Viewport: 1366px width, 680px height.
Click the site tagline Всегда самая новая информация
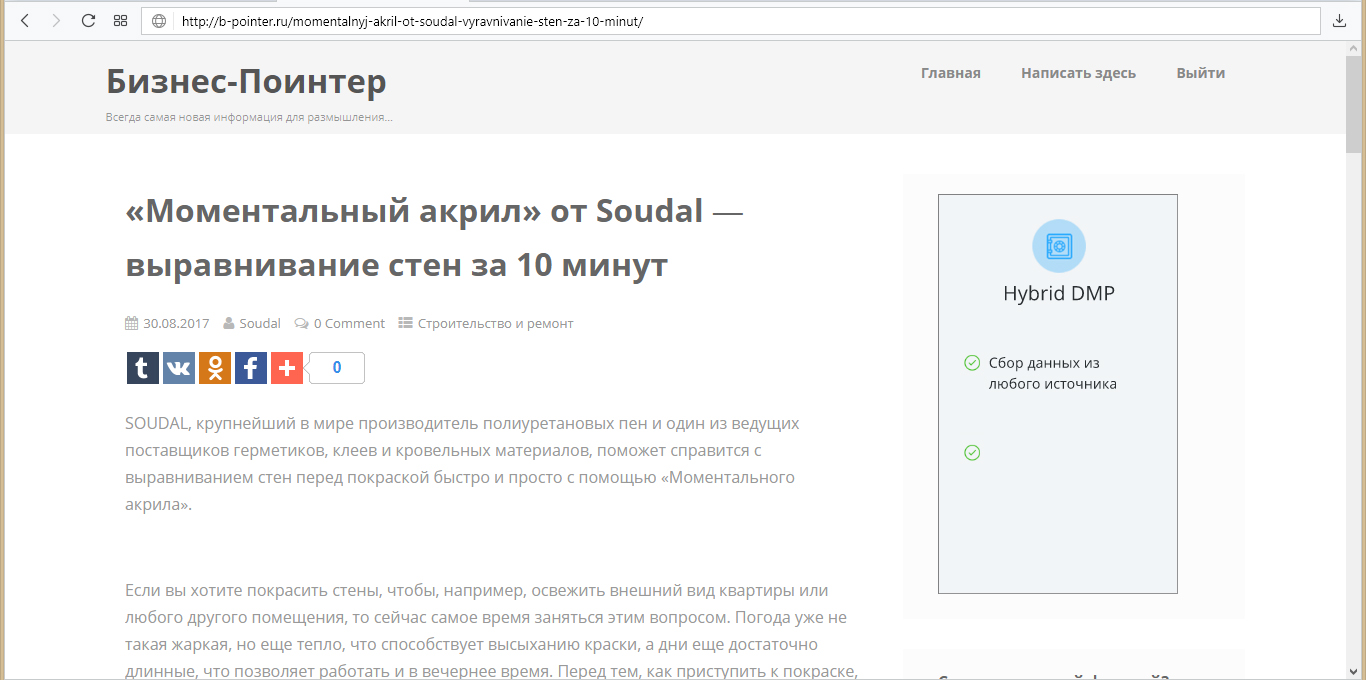point(249,117)
